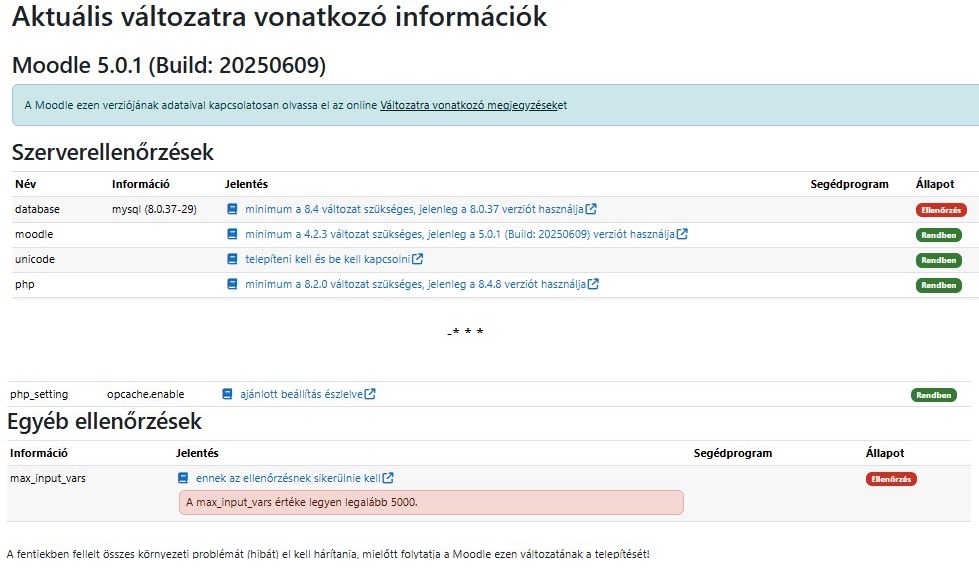Select the 'php_setting' name cell
979x569 pixels.
pos(39,394)
